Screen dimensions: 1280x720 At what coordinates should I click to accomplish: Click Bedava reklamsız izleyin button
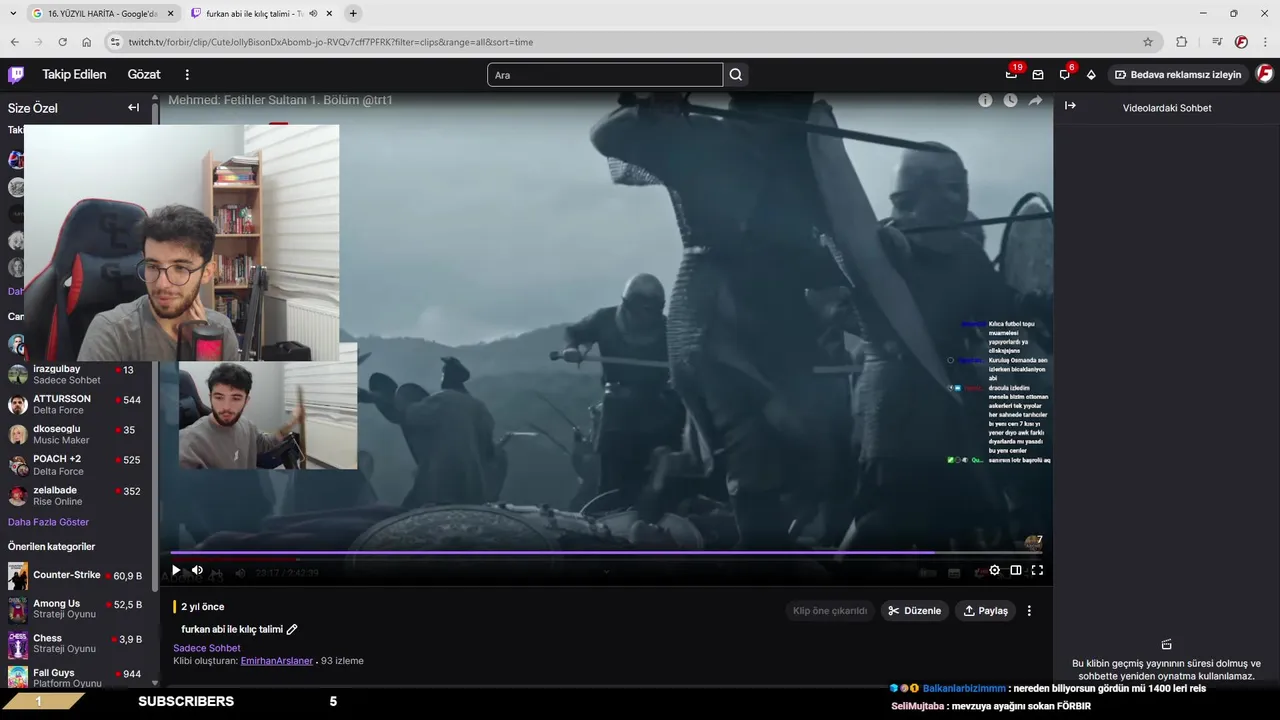[1178, 75]
